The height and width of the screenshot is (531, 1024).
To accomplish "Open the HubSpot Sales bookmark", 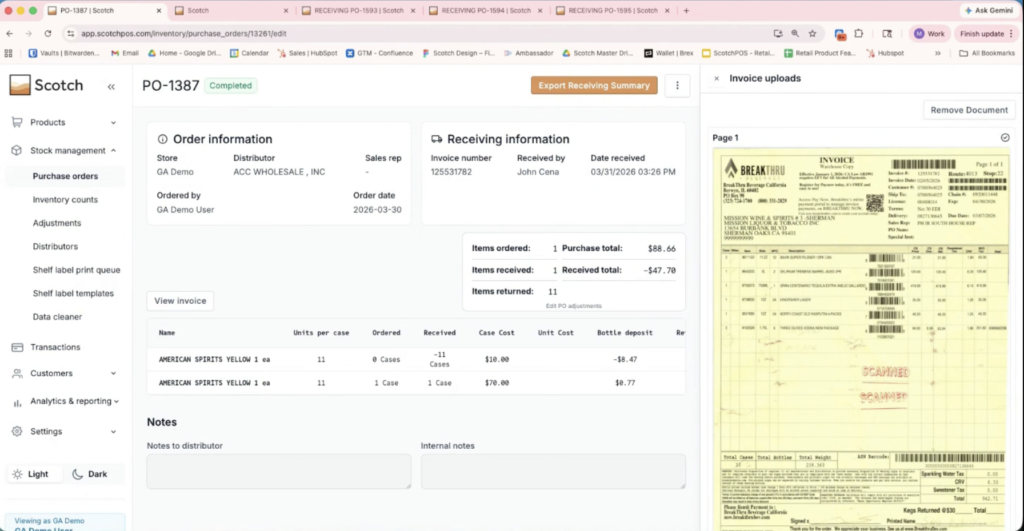I will pyautogui.click(x=307, y=53).
